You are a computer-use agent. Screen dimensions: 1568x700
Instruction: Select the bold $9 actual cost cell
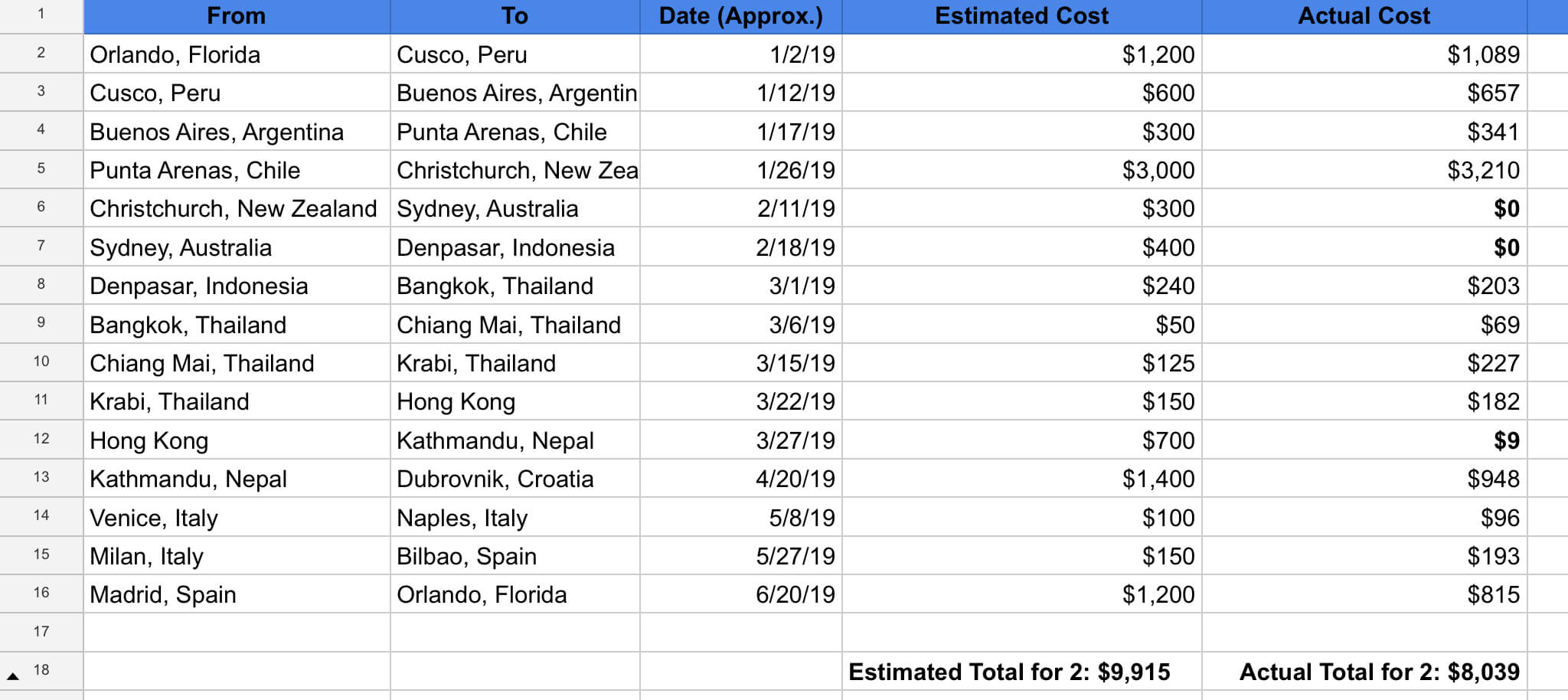click(x=1364, y=440)
